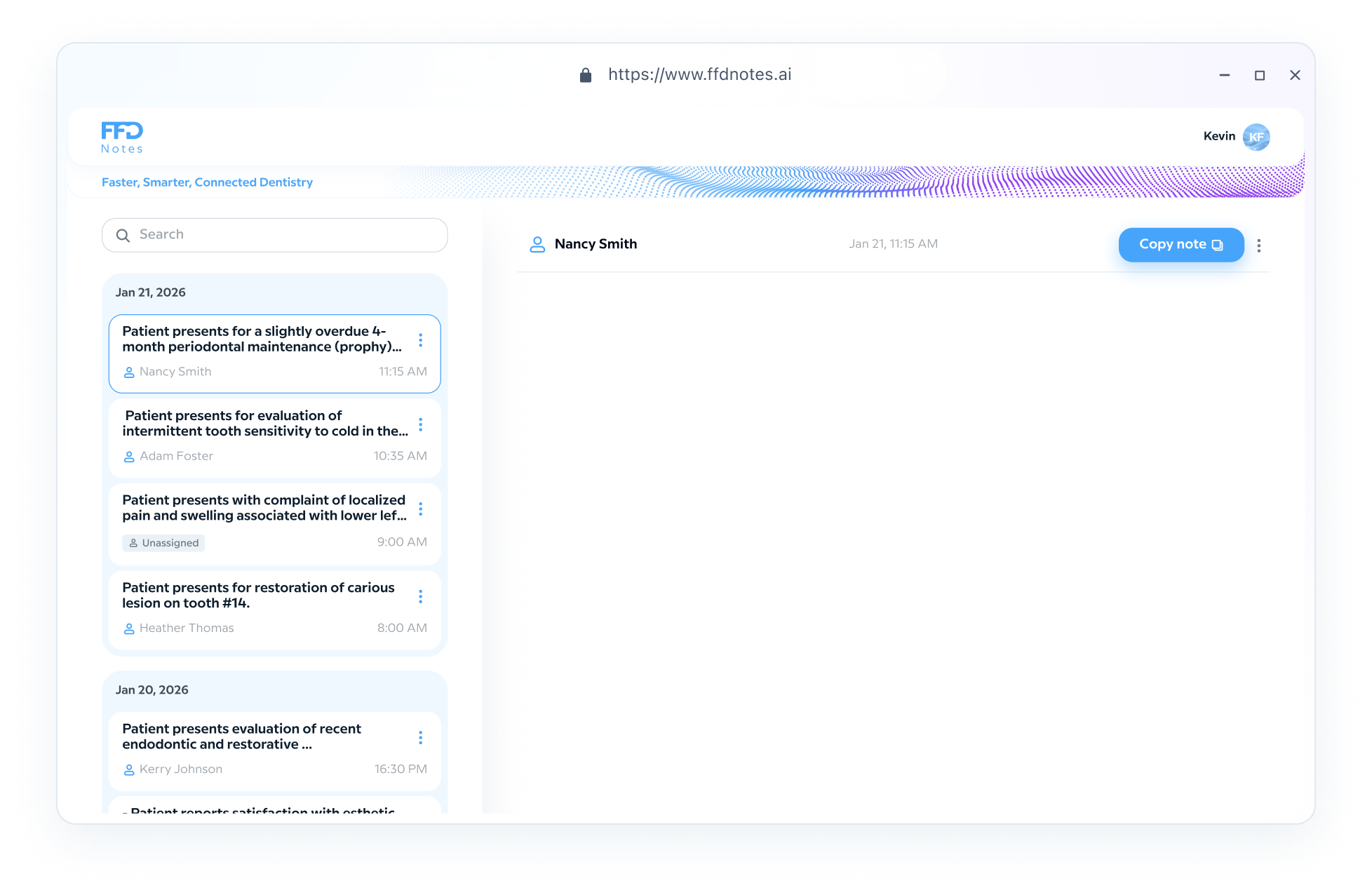Click the Copy note button
The image size is (1372, 895).
[x=1181, y=245]
